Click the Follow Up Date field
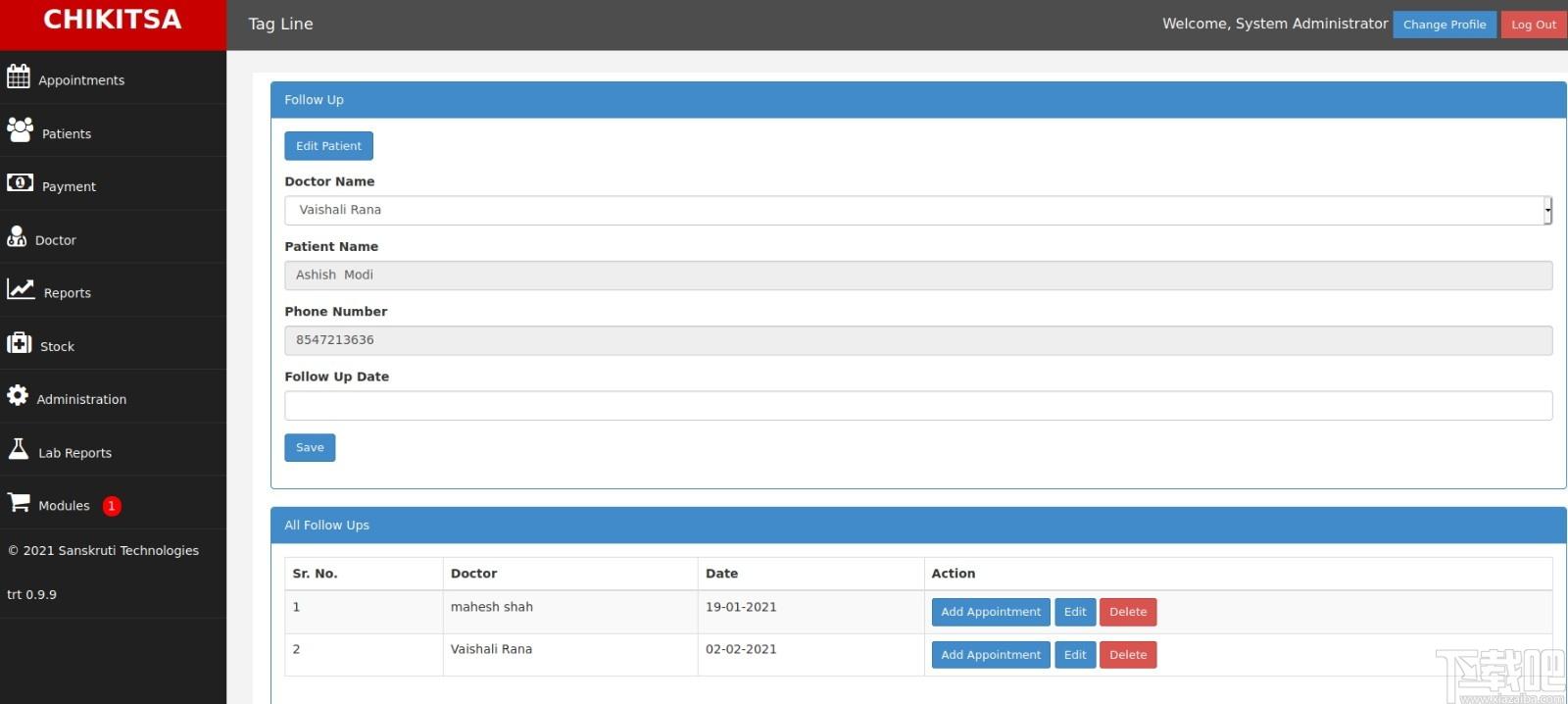 coord(918,405)
